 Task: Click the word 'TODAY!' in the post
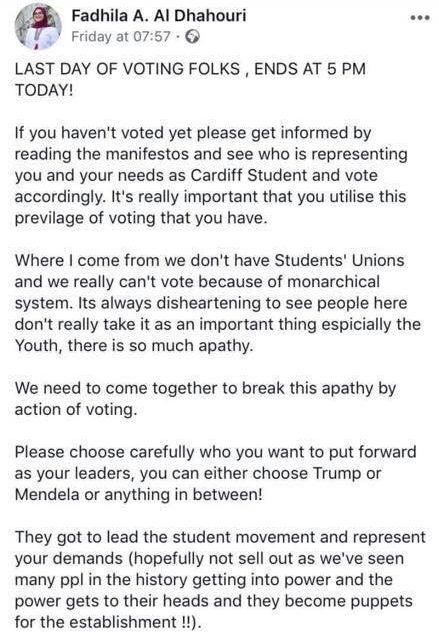[44, 90]
